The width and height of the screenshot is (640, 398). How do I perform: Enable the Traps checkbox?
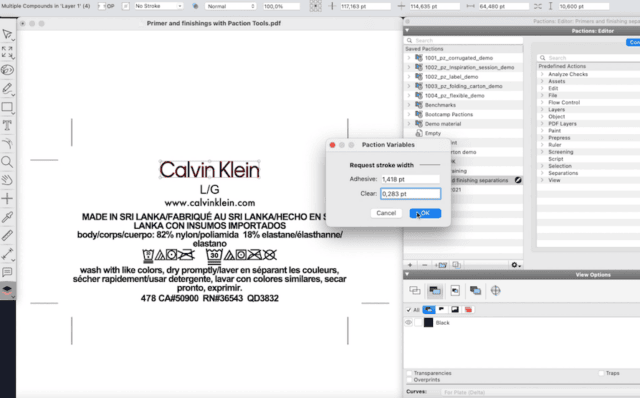point(601,373)
